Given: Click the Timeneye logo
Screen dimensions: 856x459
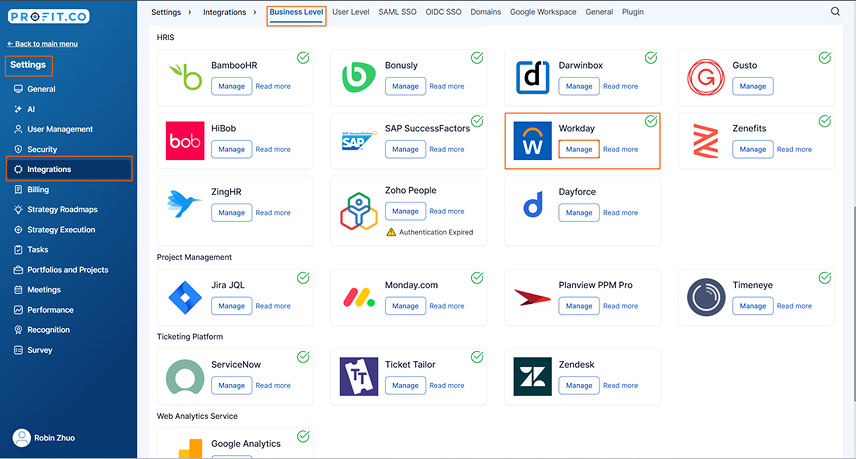Looking at the screenshot, I should [x=706, y=297].
